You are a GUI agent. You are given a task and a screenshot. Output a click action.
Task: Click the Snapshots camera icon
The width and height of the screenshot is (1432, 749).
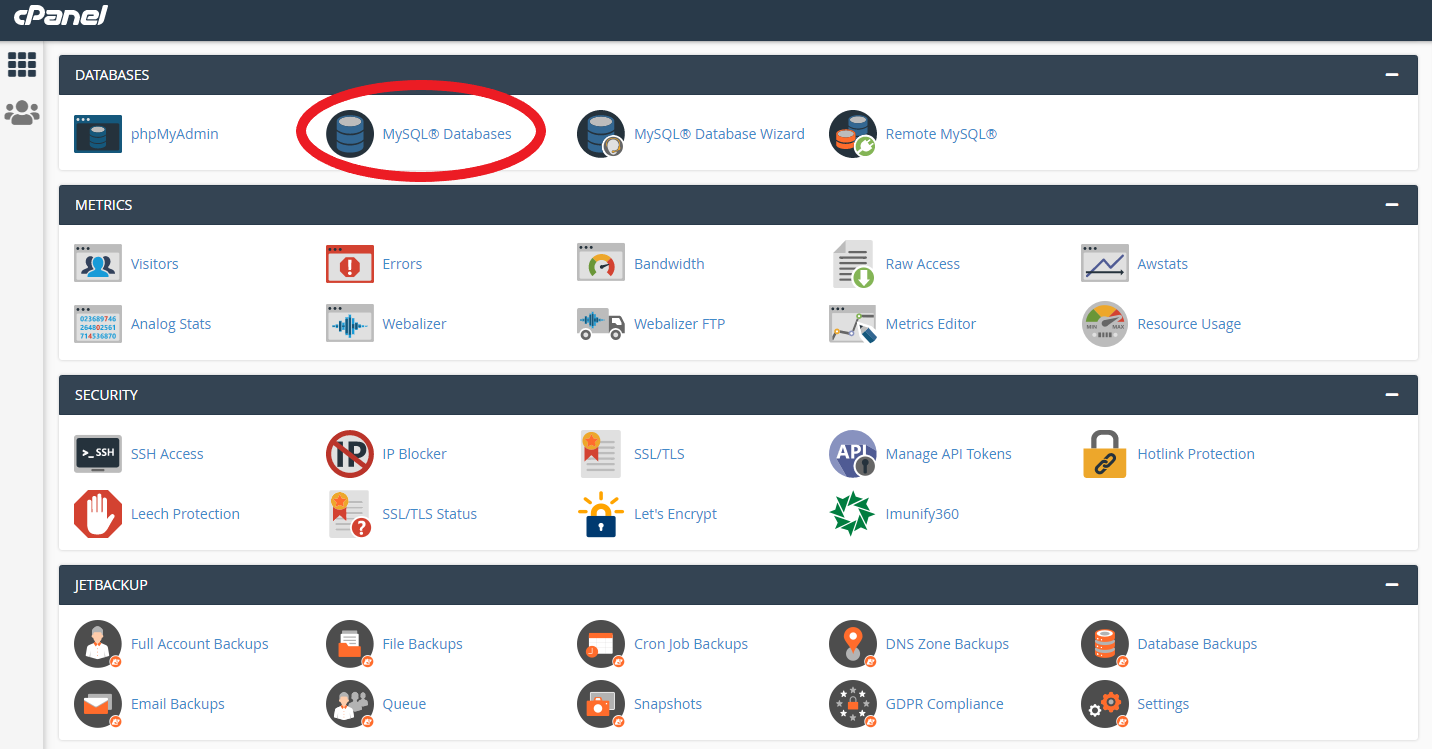pos(600,704)
